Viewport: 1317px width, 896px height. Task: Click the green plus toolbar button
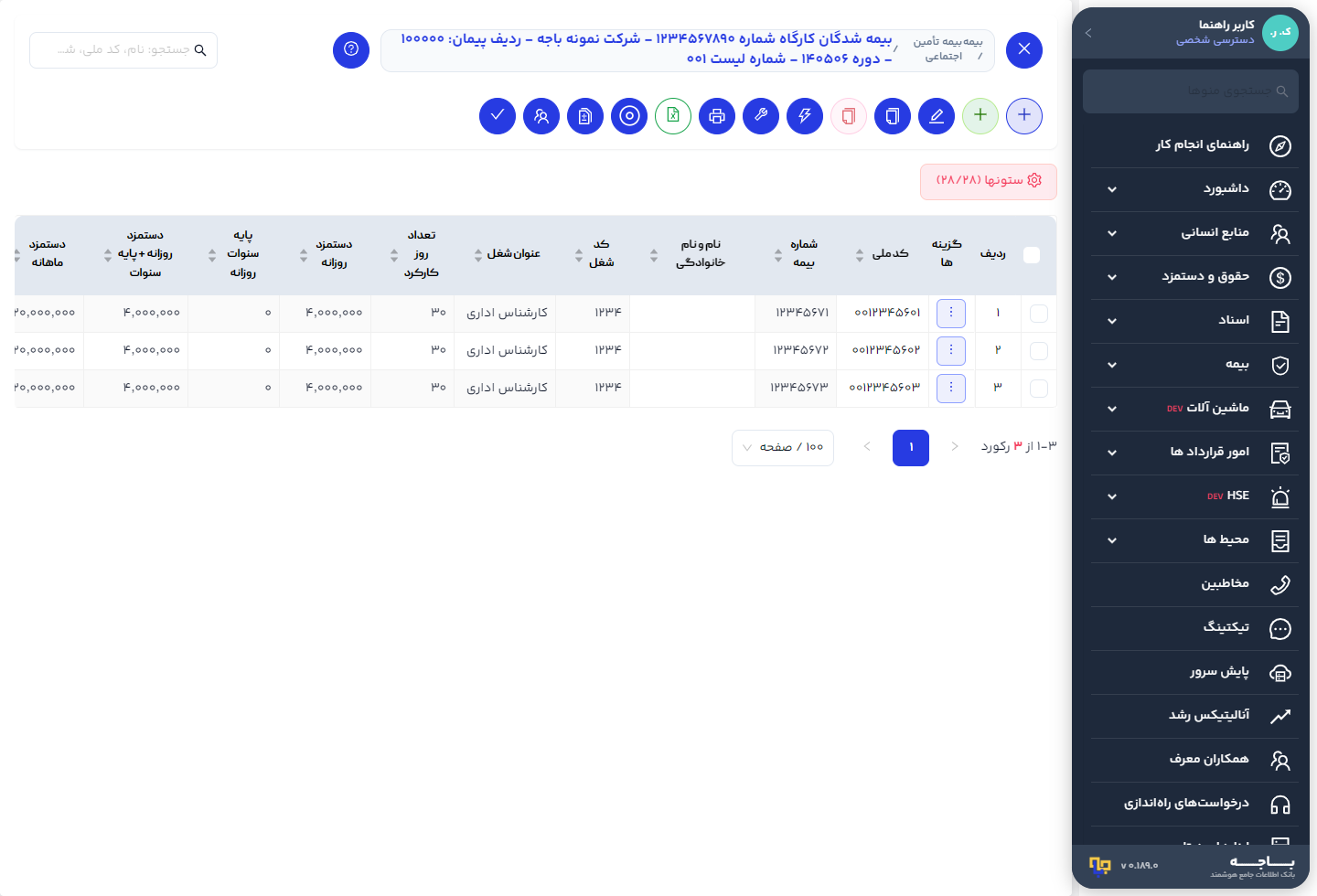coord(980,116)
